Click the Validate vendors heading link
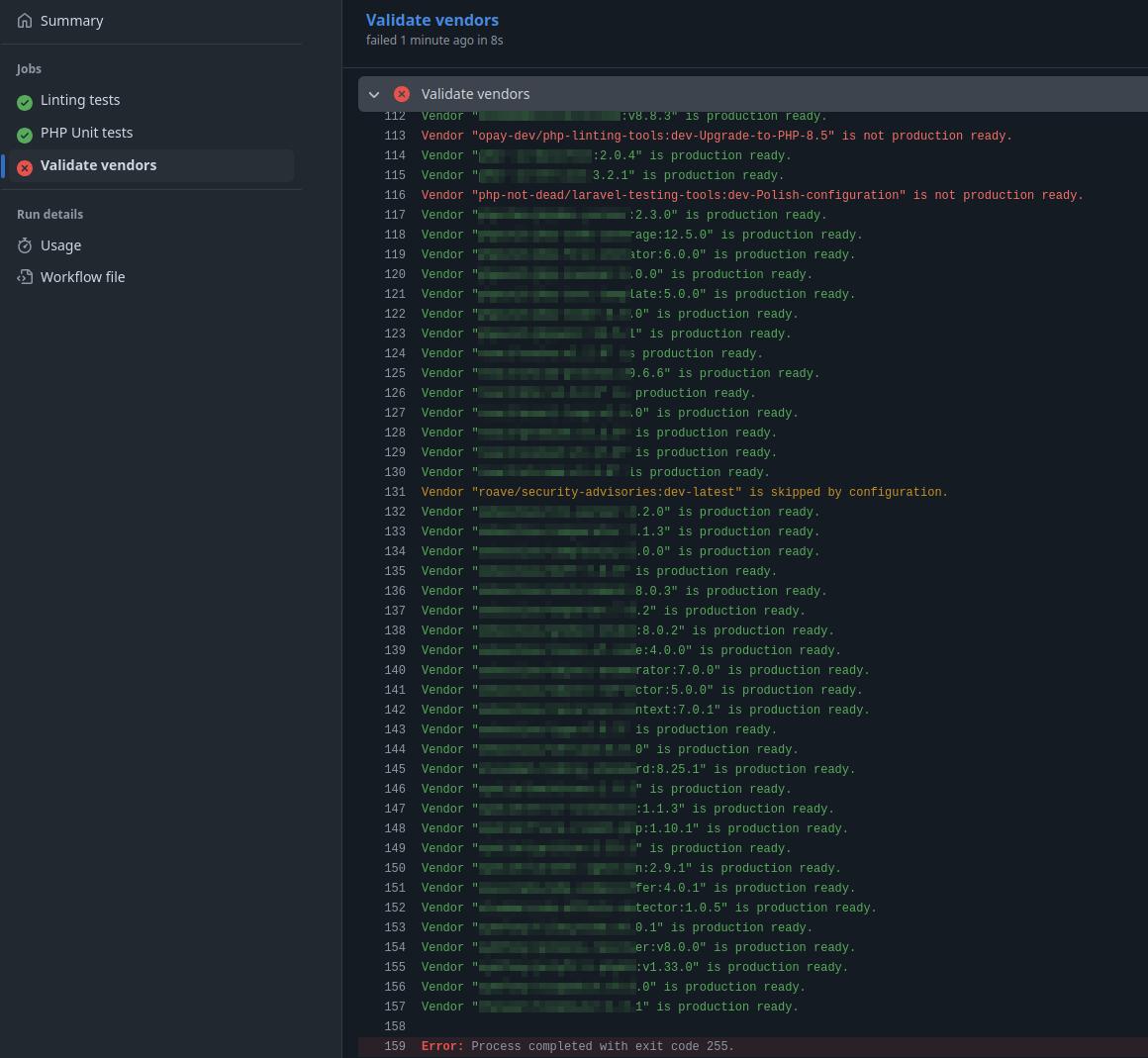 [432, 20]
